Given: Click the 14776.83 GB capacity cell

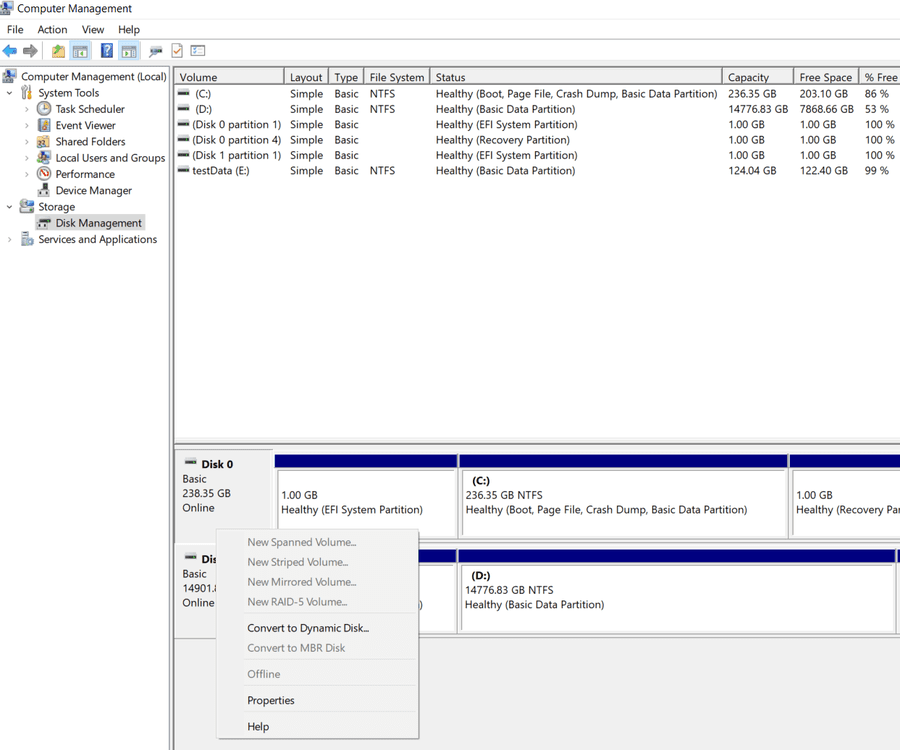Looking at the screenshot, I should pyautogui.click(x=758, y=109).
